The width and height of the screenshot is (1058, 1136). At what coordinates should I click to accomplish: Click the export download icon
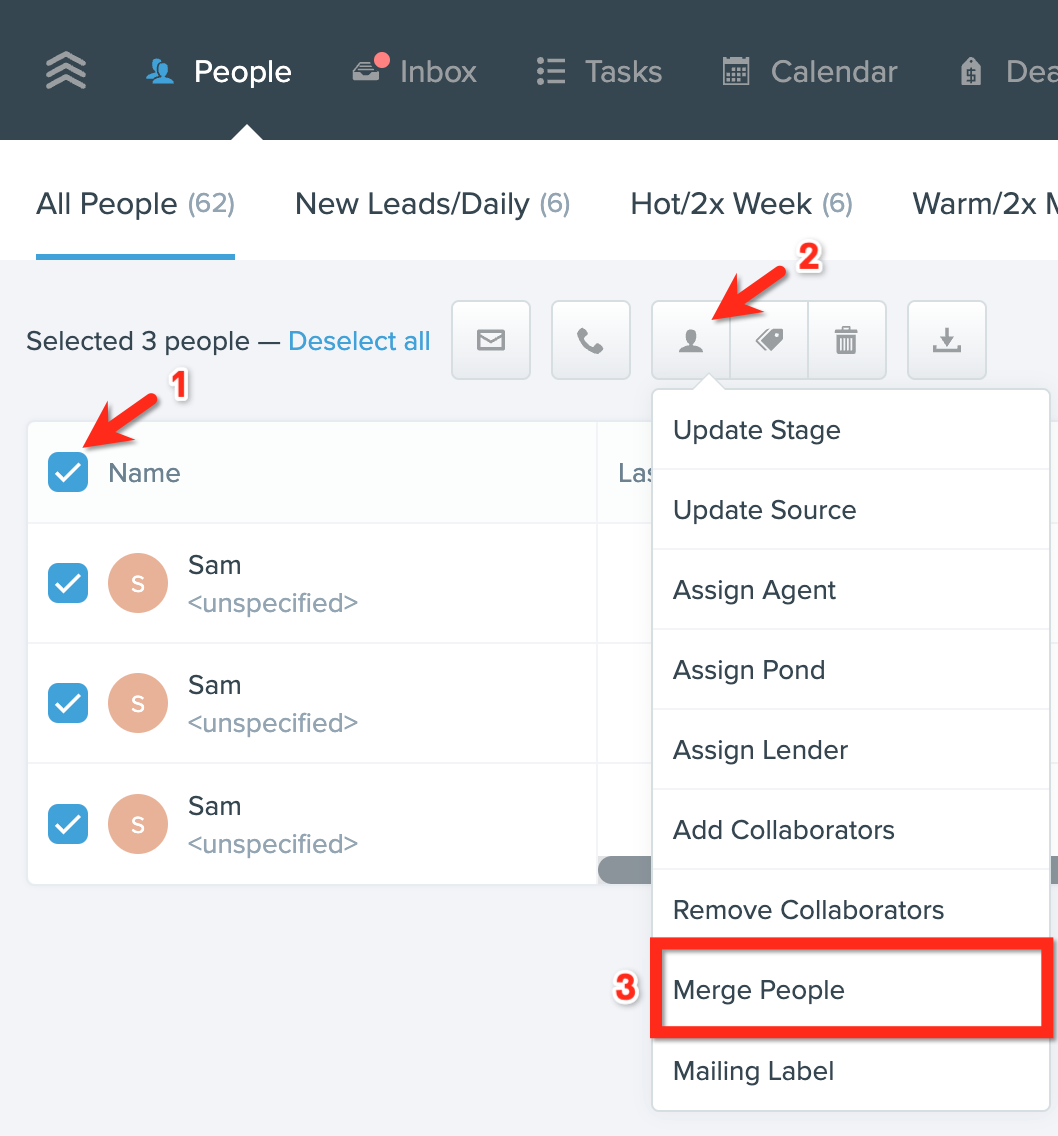(946, 340)
